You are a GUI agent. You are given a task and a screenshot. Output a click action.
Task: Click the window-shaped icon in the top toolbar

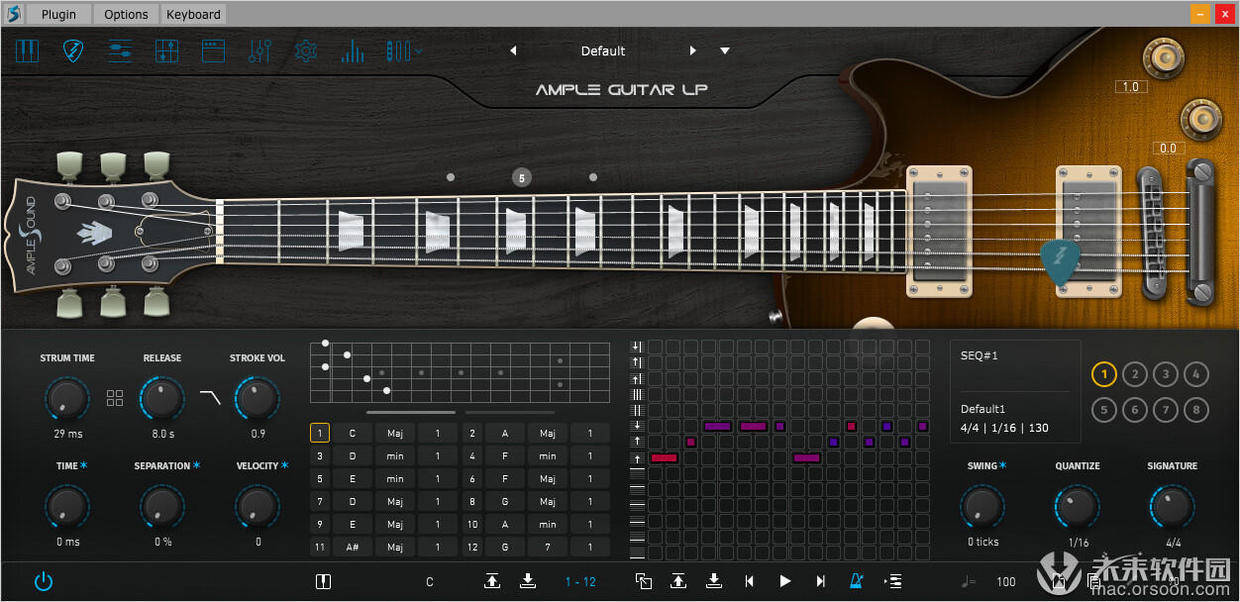coord(213,51)
